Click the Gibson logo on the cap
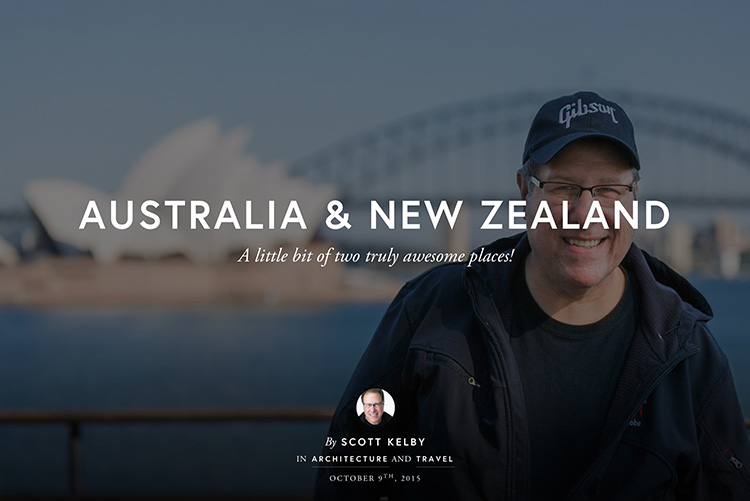This screenshot has width=750, height=501. [x=588, y=114]
